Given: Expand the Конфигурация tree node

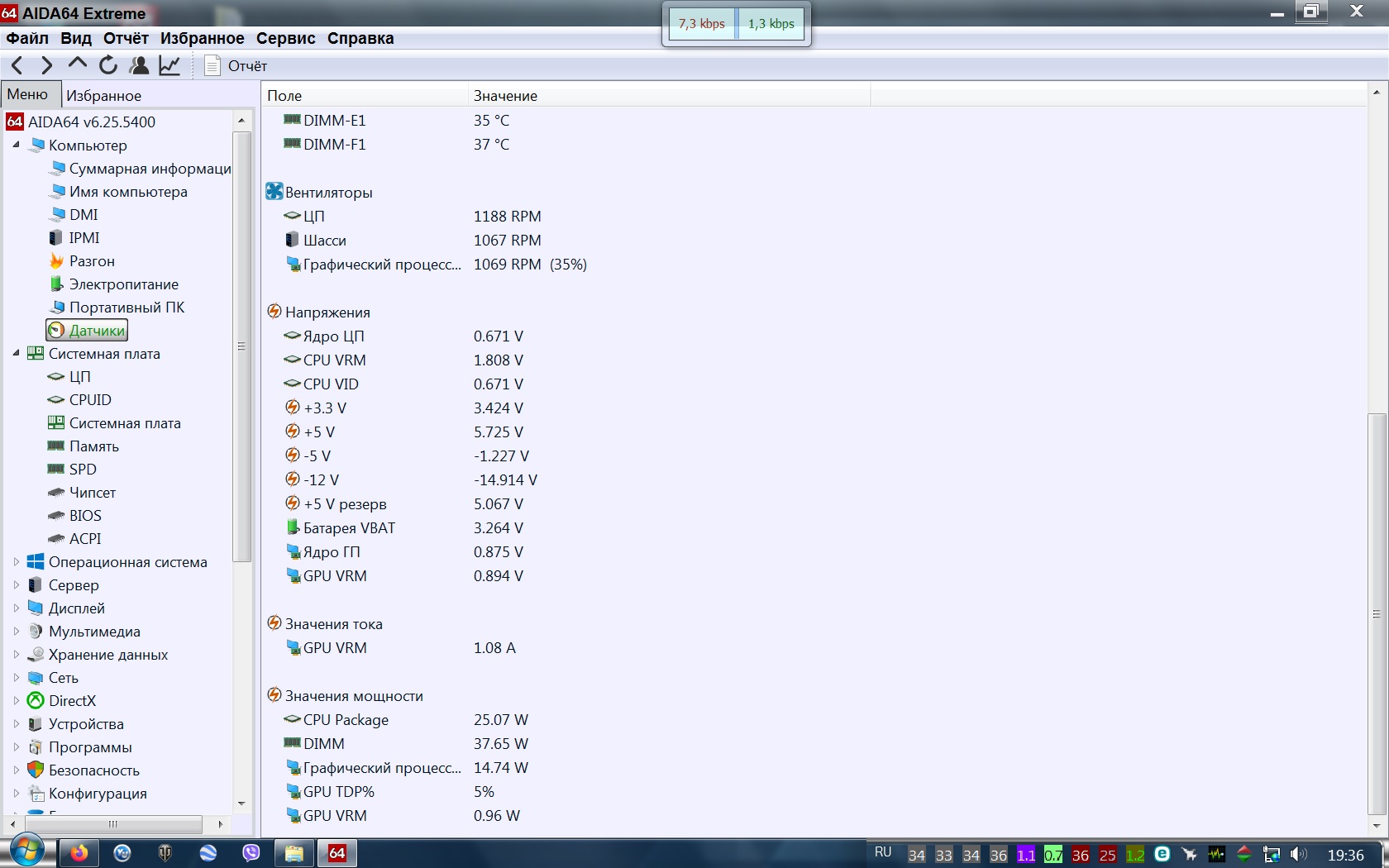Looking at the screenshot, I should 16,793.
